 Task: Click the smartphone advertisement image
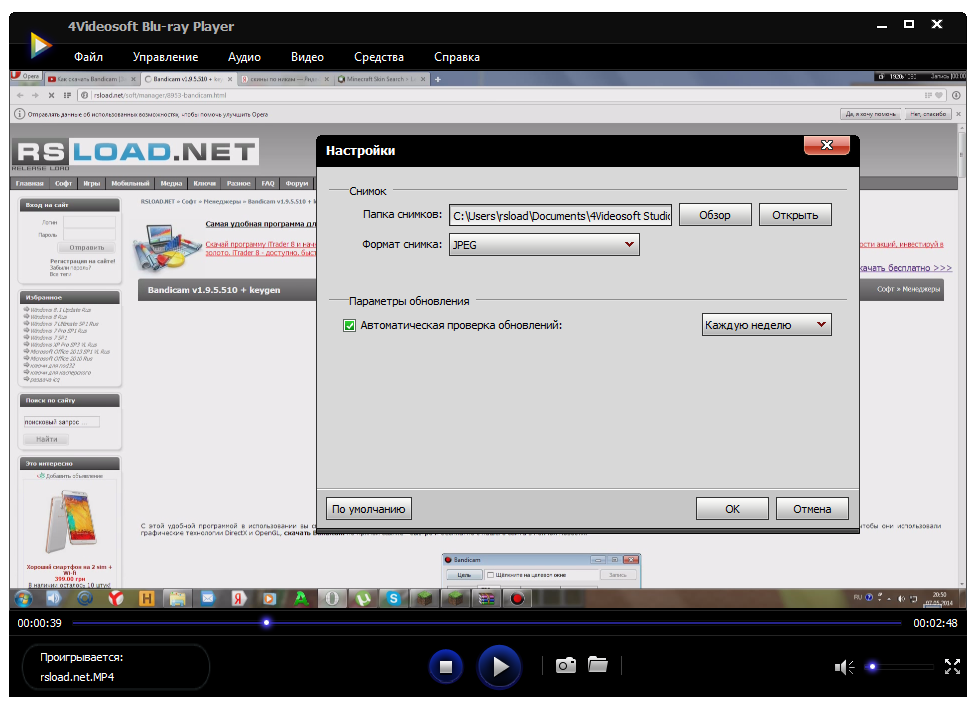70,521
